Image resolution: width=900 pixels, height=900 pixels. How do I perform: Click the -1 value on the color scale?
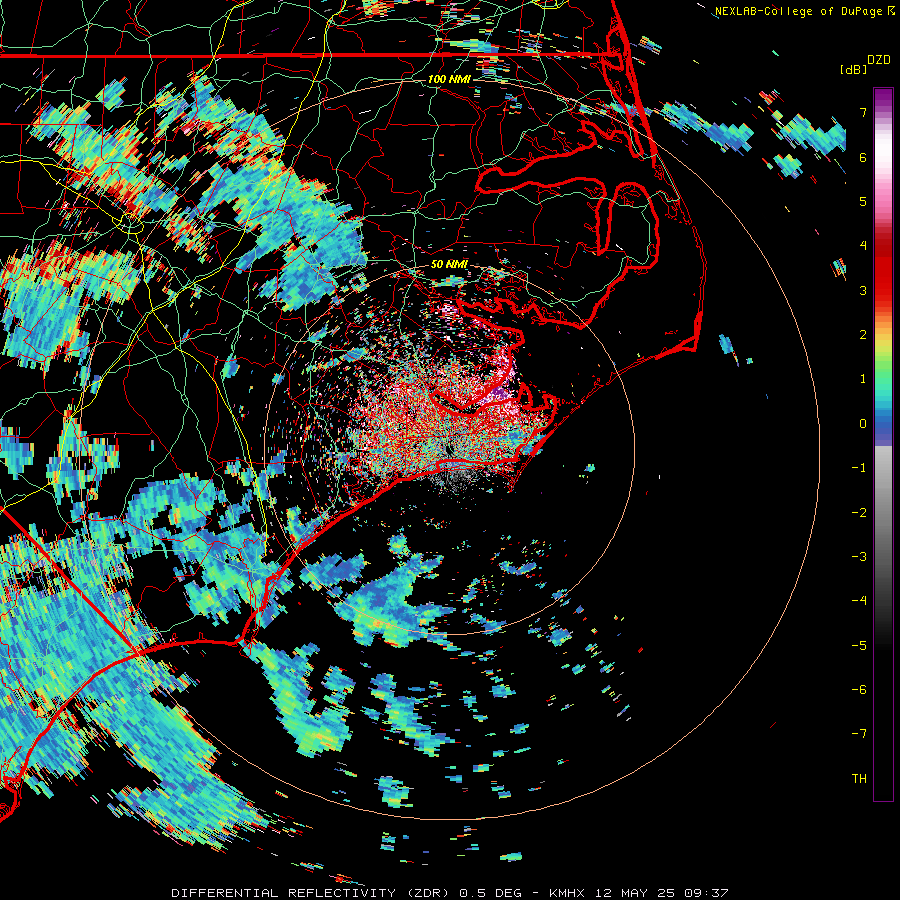pyautogui.click(x=859, y=468)
